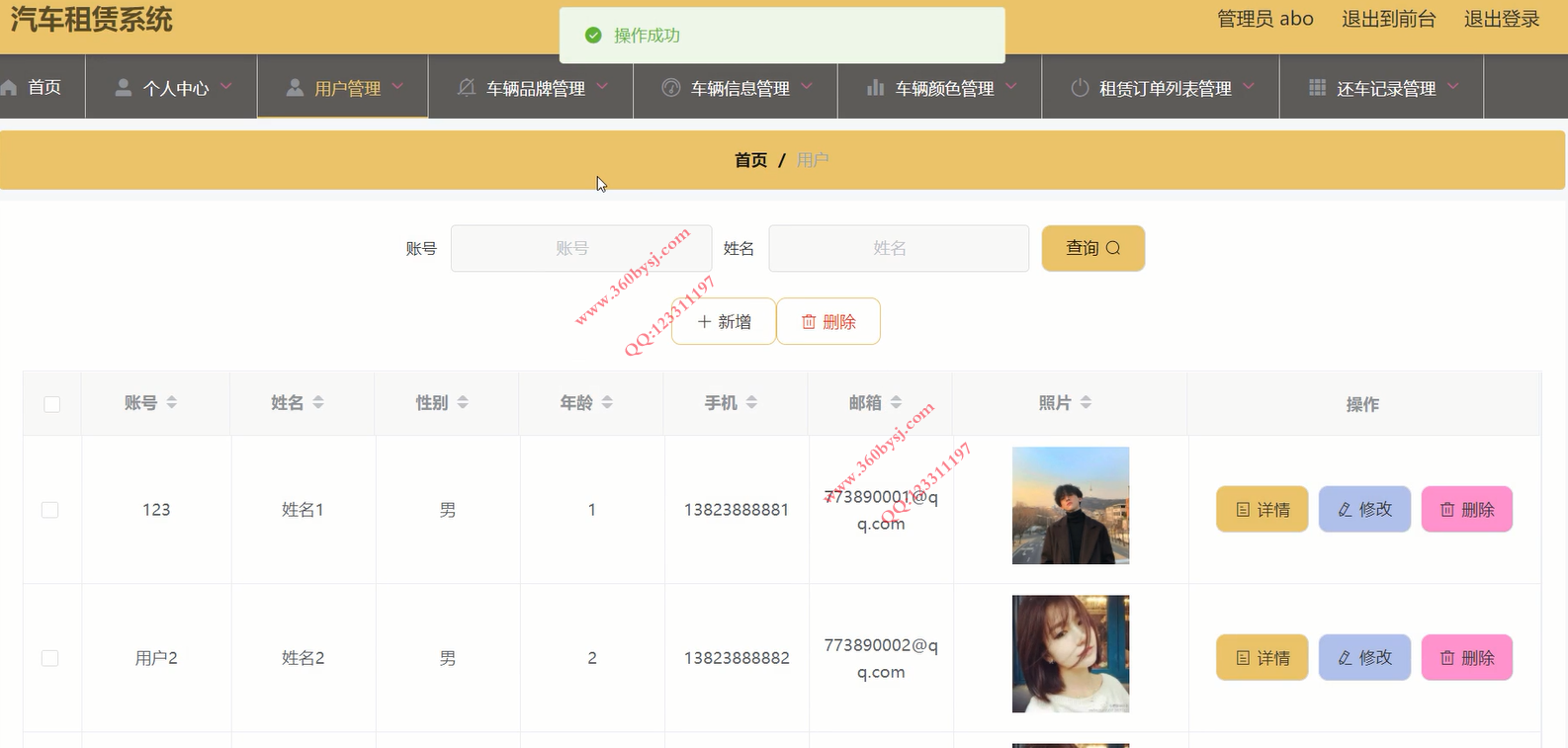Click the bar chart icon beside 车辆颜色管理
Viewport: 1568px width, 748px height.
pos(875,88)
